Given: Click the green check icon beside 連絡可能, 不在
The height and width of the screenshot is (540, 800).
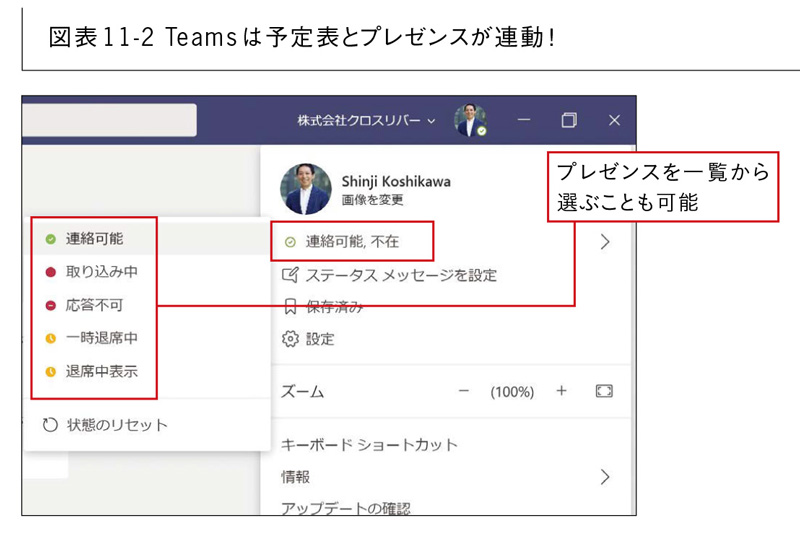Looking at the screenshot, I should pyautogui.click(x=290, y=242).
